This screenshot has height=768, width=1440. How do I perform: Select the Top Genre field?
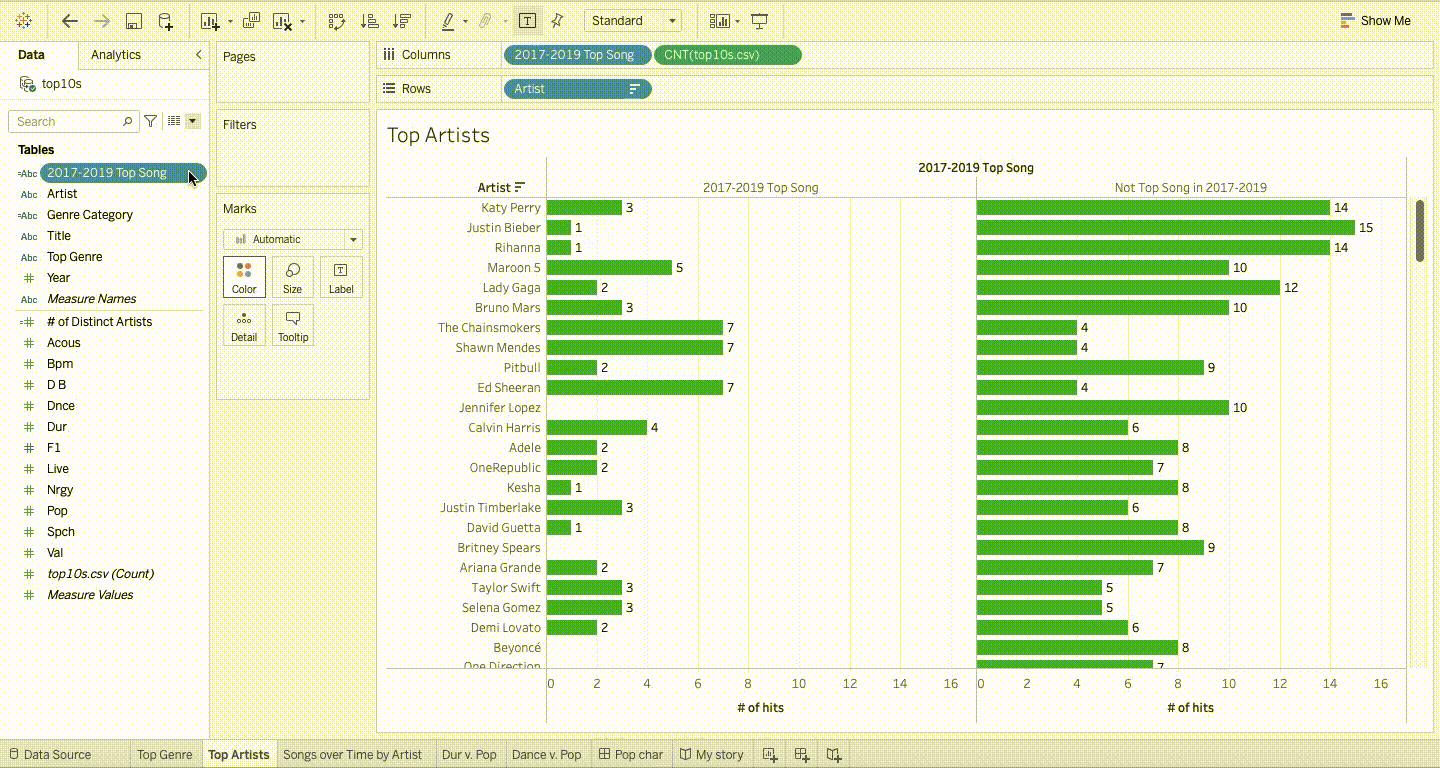coord(75,257)
